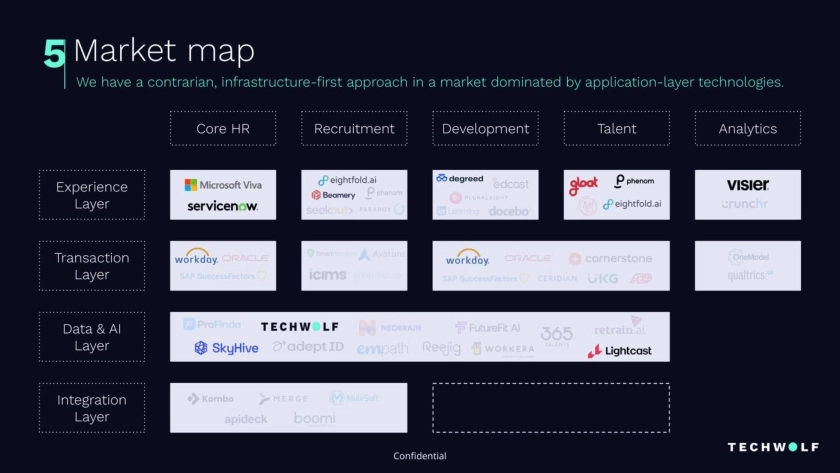
Task: Click the SkyHive logo
Action: pos(226,348)
